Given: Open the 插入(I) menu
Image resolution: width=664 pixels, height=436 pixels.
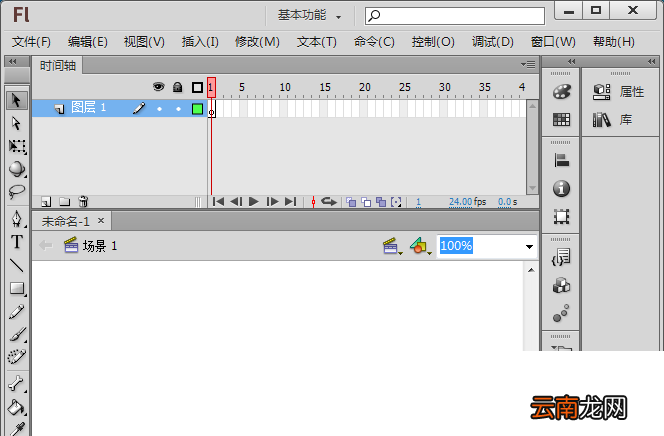Looking at the screenshot, I should point(200,42).
